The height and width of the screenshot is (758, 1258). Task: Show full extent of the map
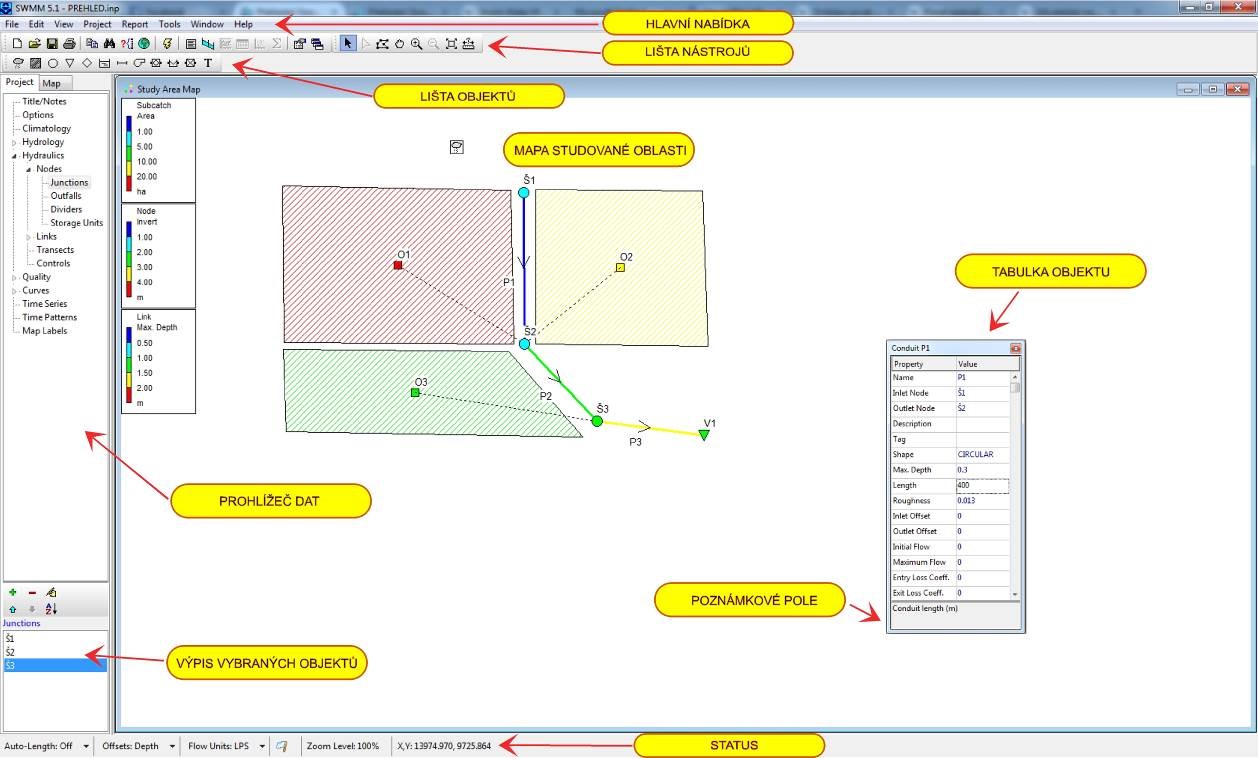(451, 44)
